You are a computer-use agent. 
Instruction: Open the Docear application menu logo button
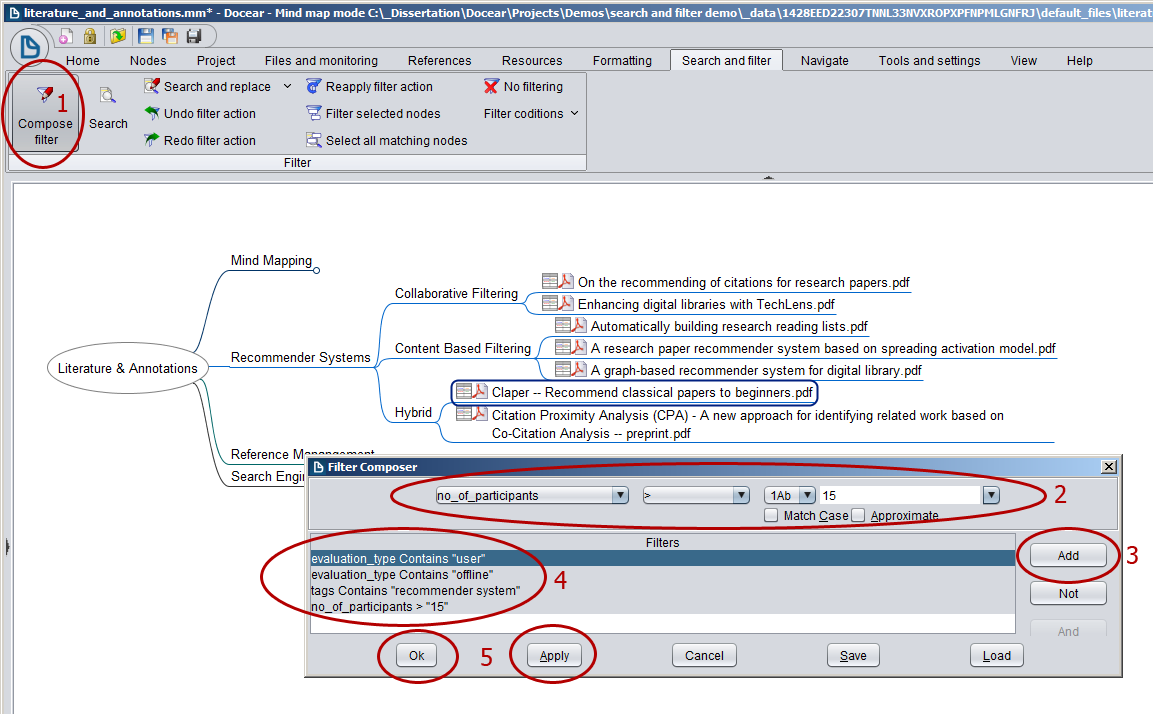point(29,47)
